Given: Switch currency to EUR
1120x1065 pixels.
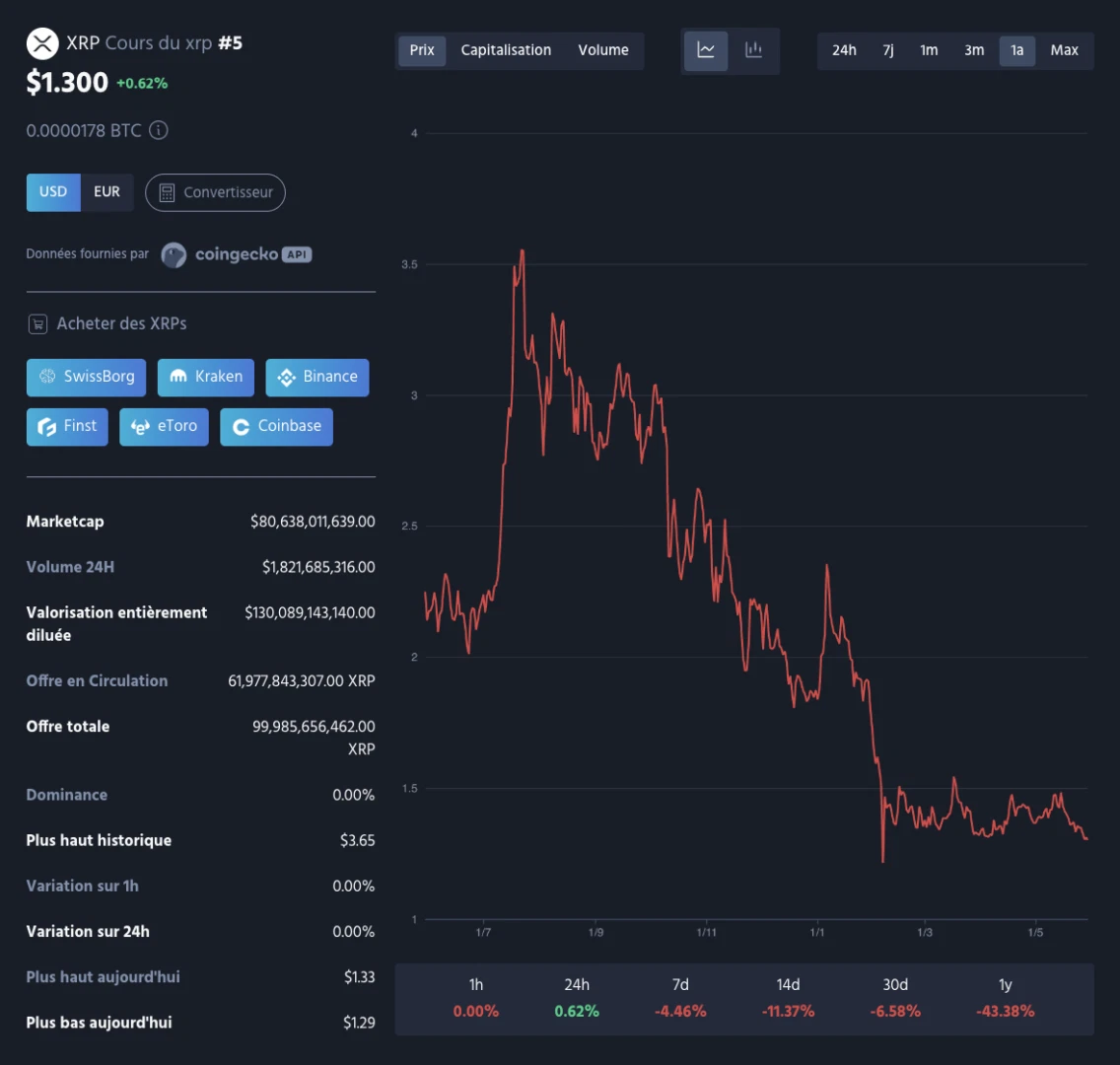Looking at the screenshot, I should click(x=107, y=192).
